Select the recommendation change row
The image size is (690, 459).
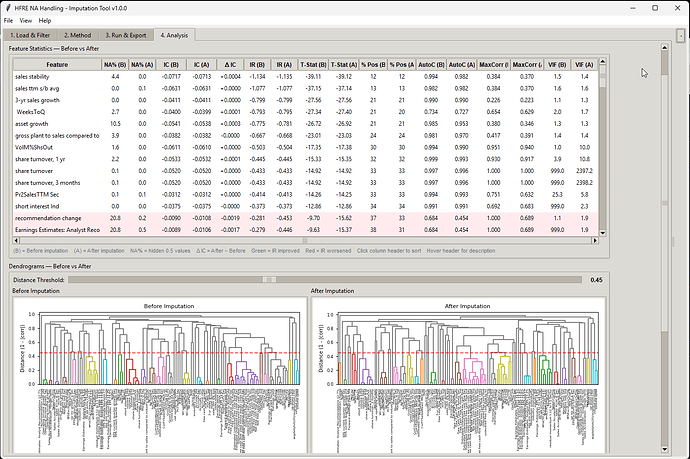pos(50,216)
